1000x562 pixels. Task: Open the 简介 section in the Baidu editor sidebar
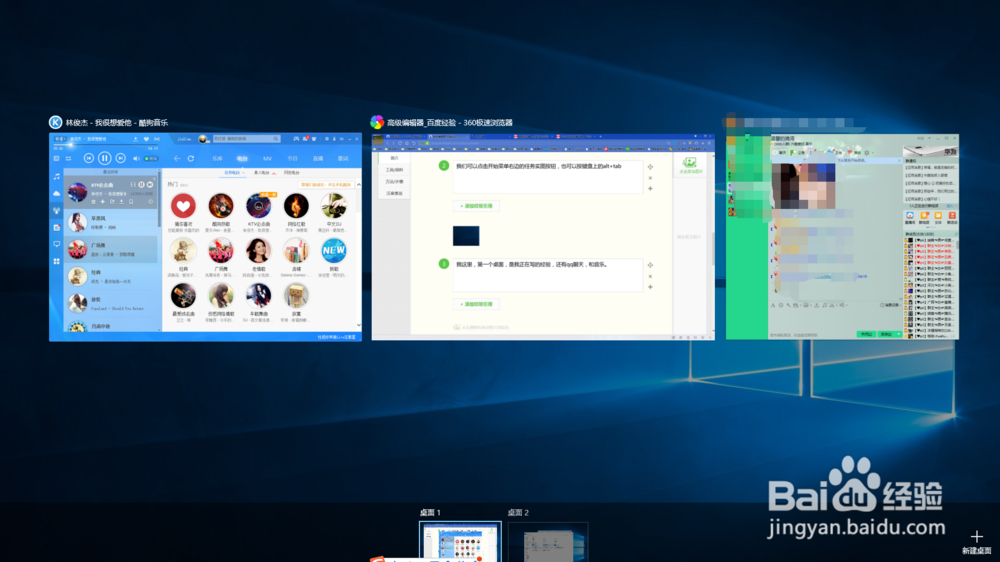tap(394, 158)
